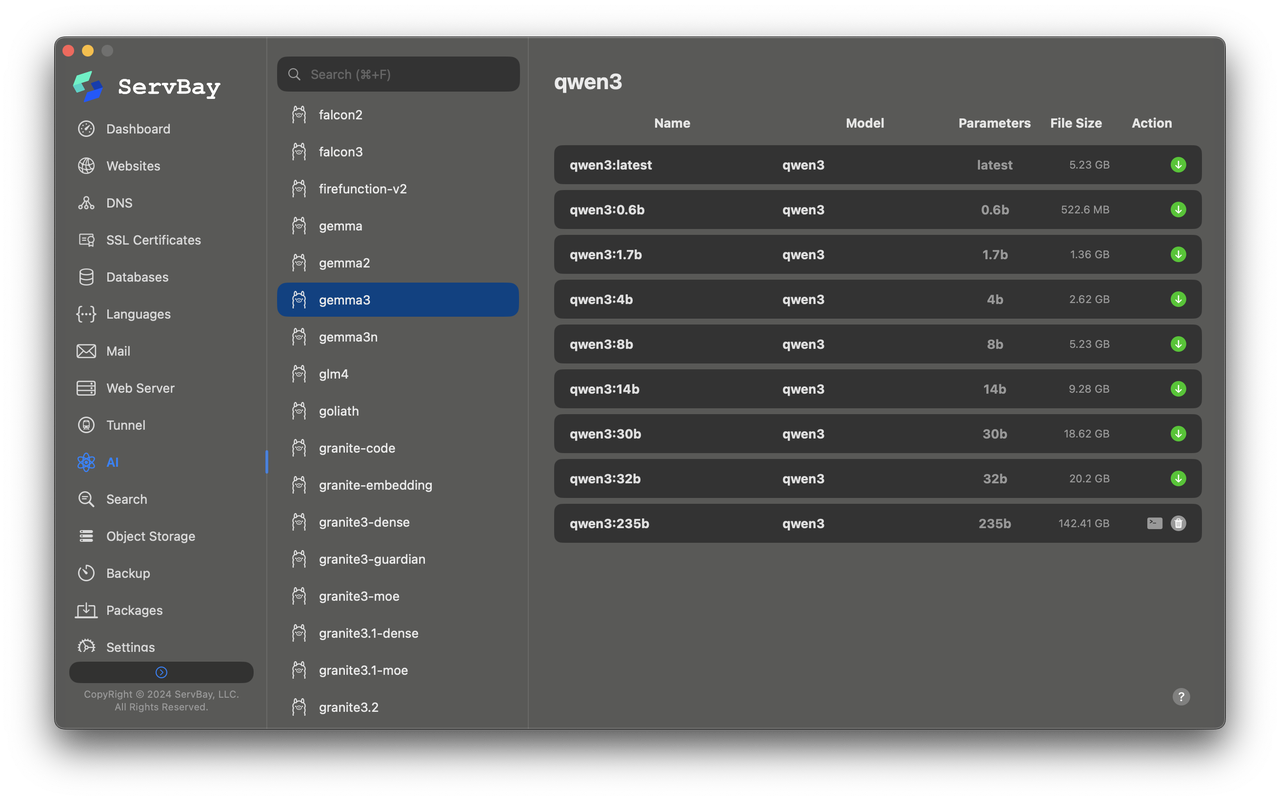Screen dimensions: 1280x801
Task: Click the help question mark button
Action: tap(1181, 697)
